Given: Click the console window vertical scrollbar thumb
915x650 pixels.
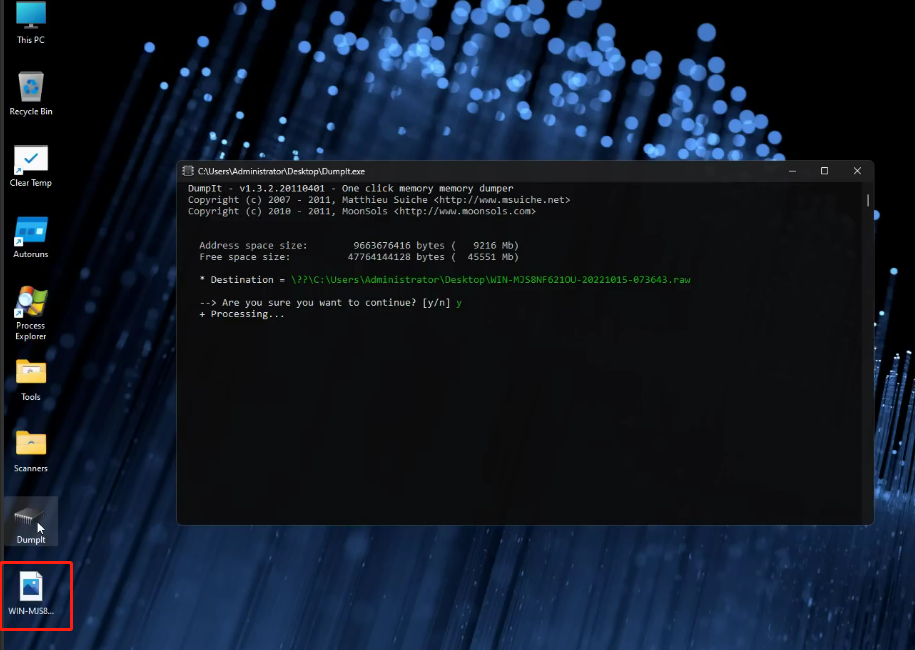Looking at the screenshot, I should pyautogui.click(x=868, y=200).
